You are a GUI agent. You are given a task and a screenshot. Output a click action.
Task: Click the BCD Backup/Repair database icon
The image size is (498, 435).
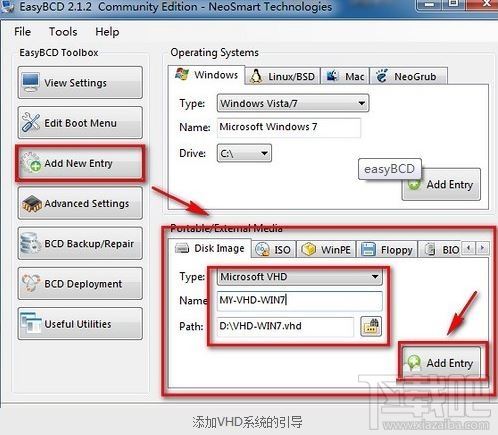[x=30, y=243]
